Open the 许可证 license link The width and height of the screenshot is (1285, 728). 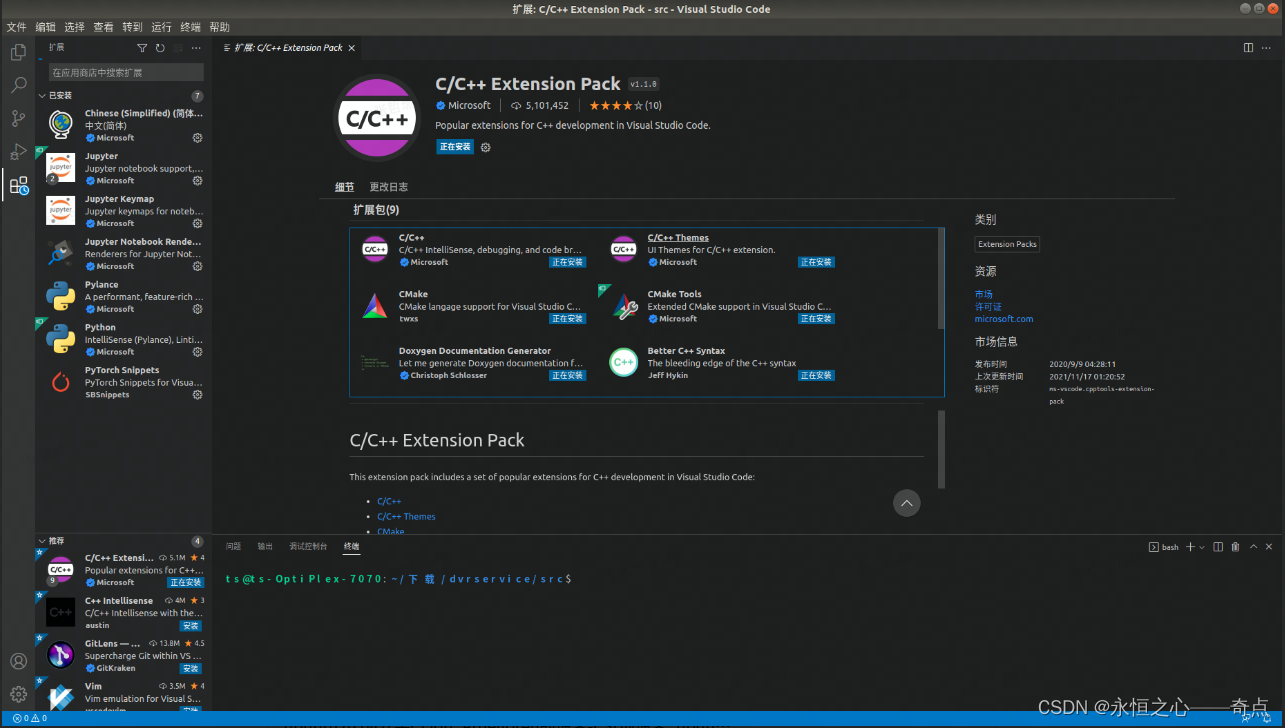(988, 306)
